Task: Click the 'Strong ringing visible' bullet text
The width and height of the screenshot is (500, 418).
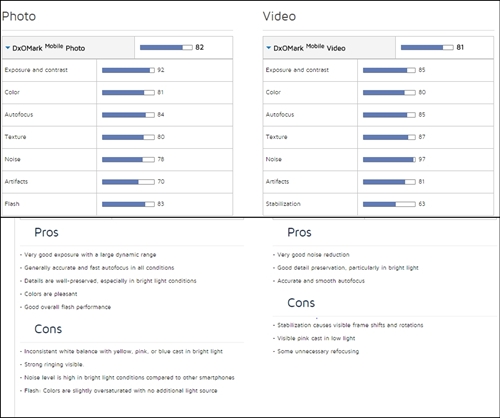Action: (x=54, y=364)
